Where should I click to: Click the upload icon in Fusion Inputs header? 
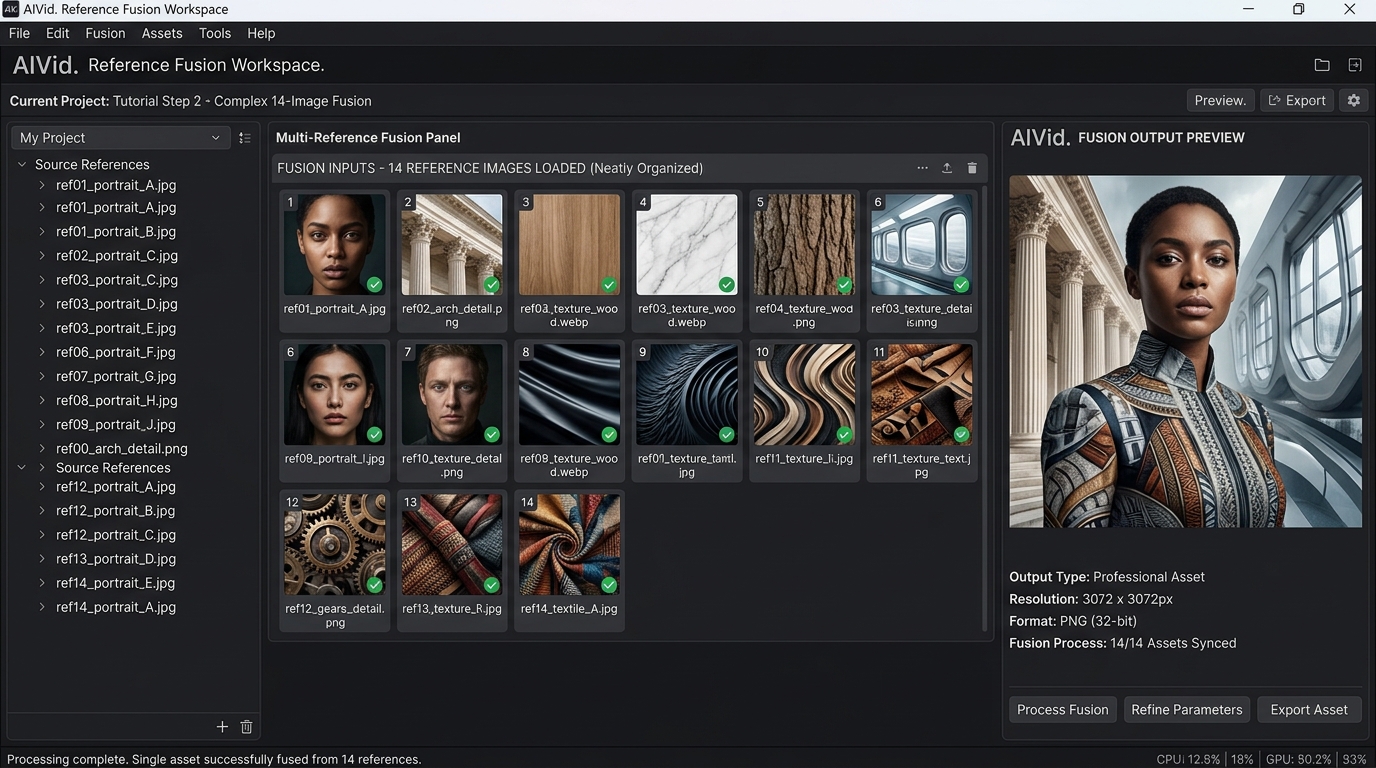coord(947,168)
